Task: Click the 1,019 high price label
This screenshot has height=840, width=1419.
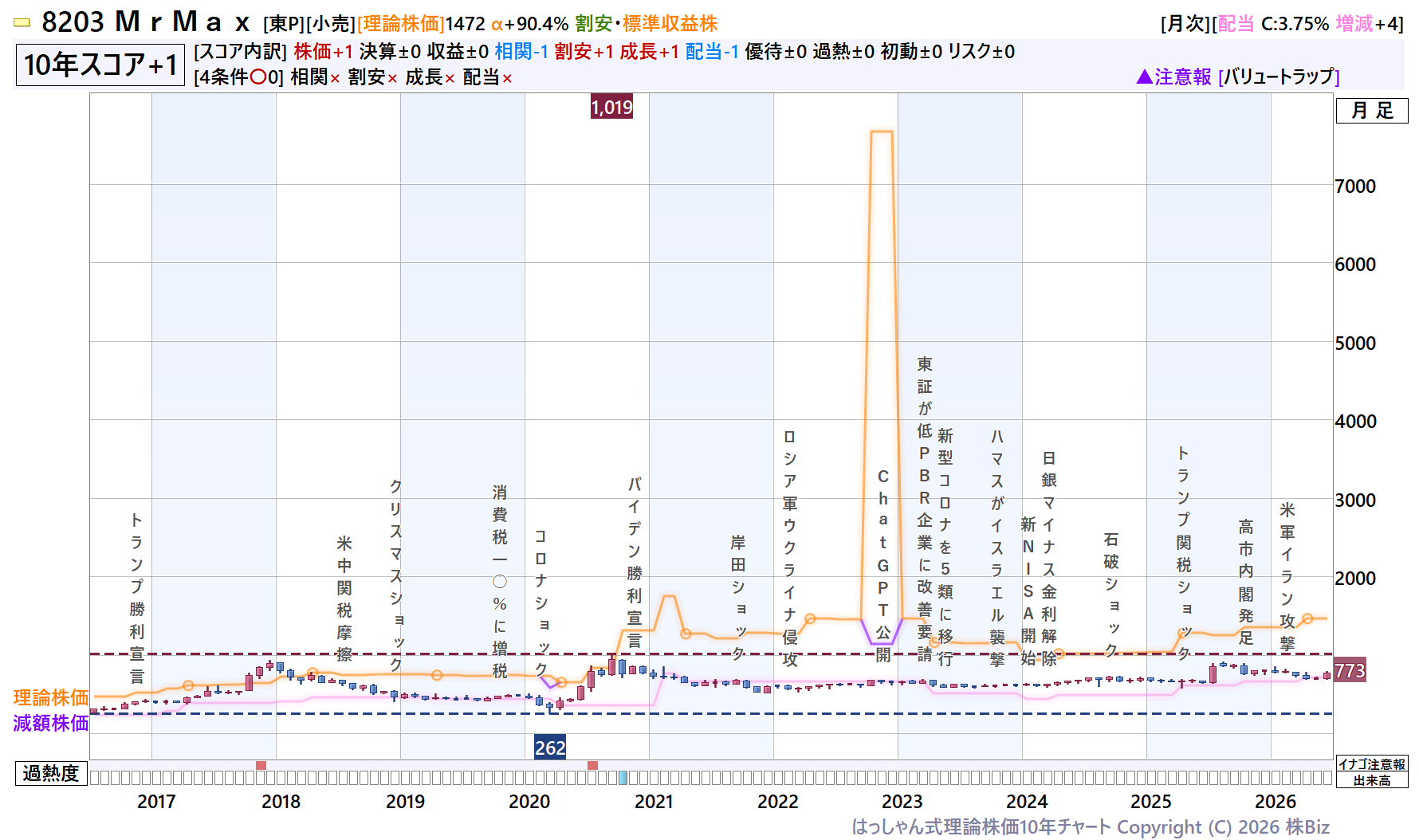Action: tap(611, 107)
